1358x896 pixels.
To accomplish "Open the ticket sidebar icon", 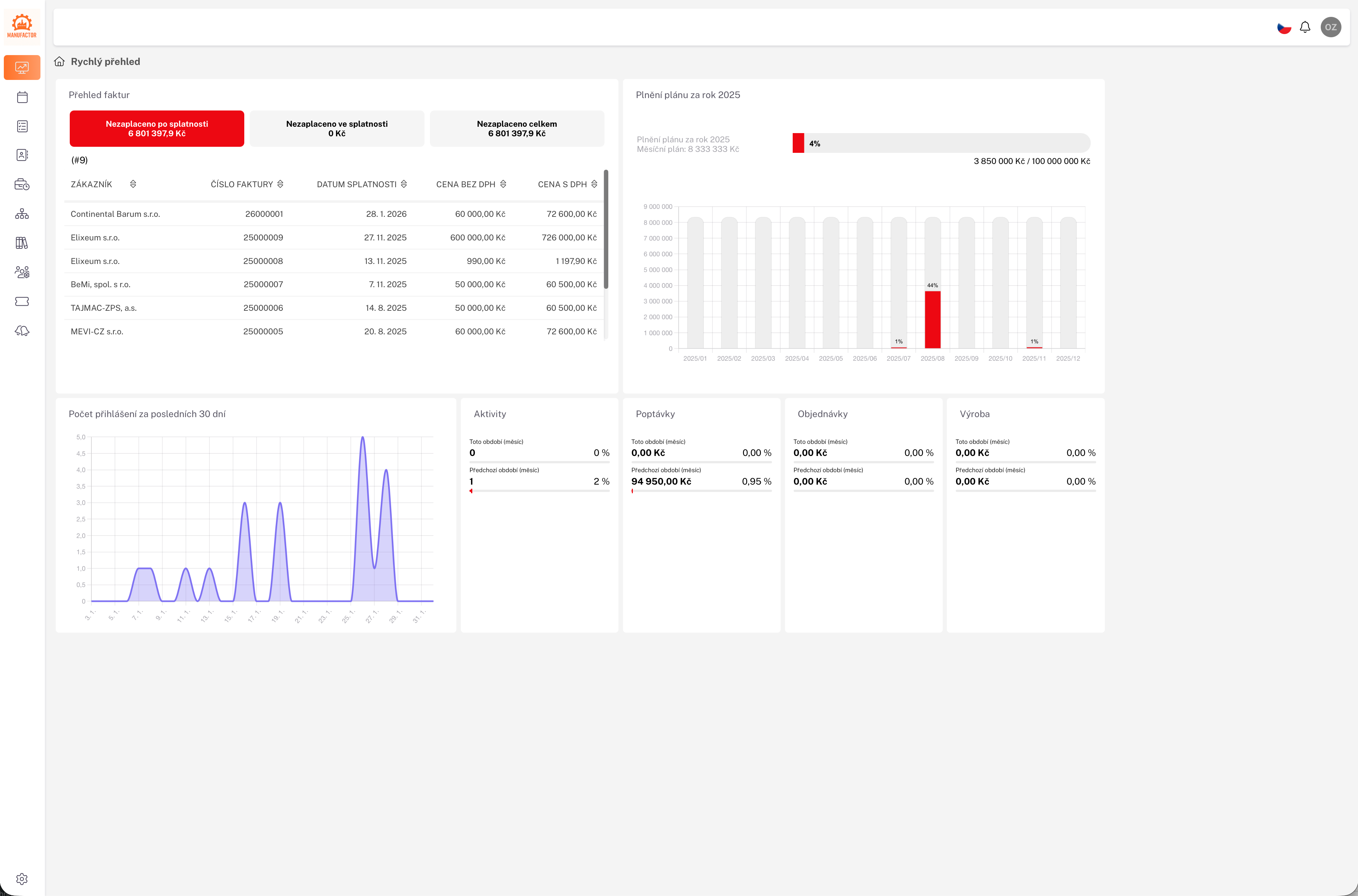I will click(x=22, y=301).
